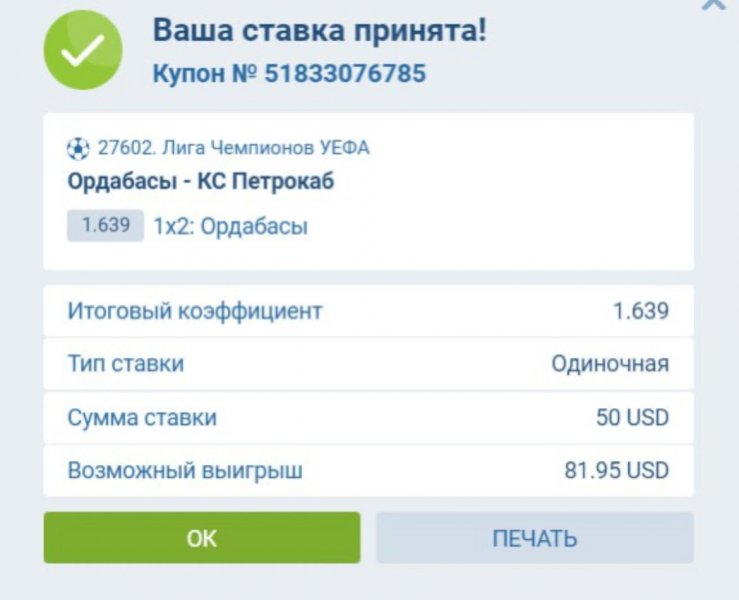
Task: Click the "Ваша ставка принята!" heading
Action: pos(320,30)
